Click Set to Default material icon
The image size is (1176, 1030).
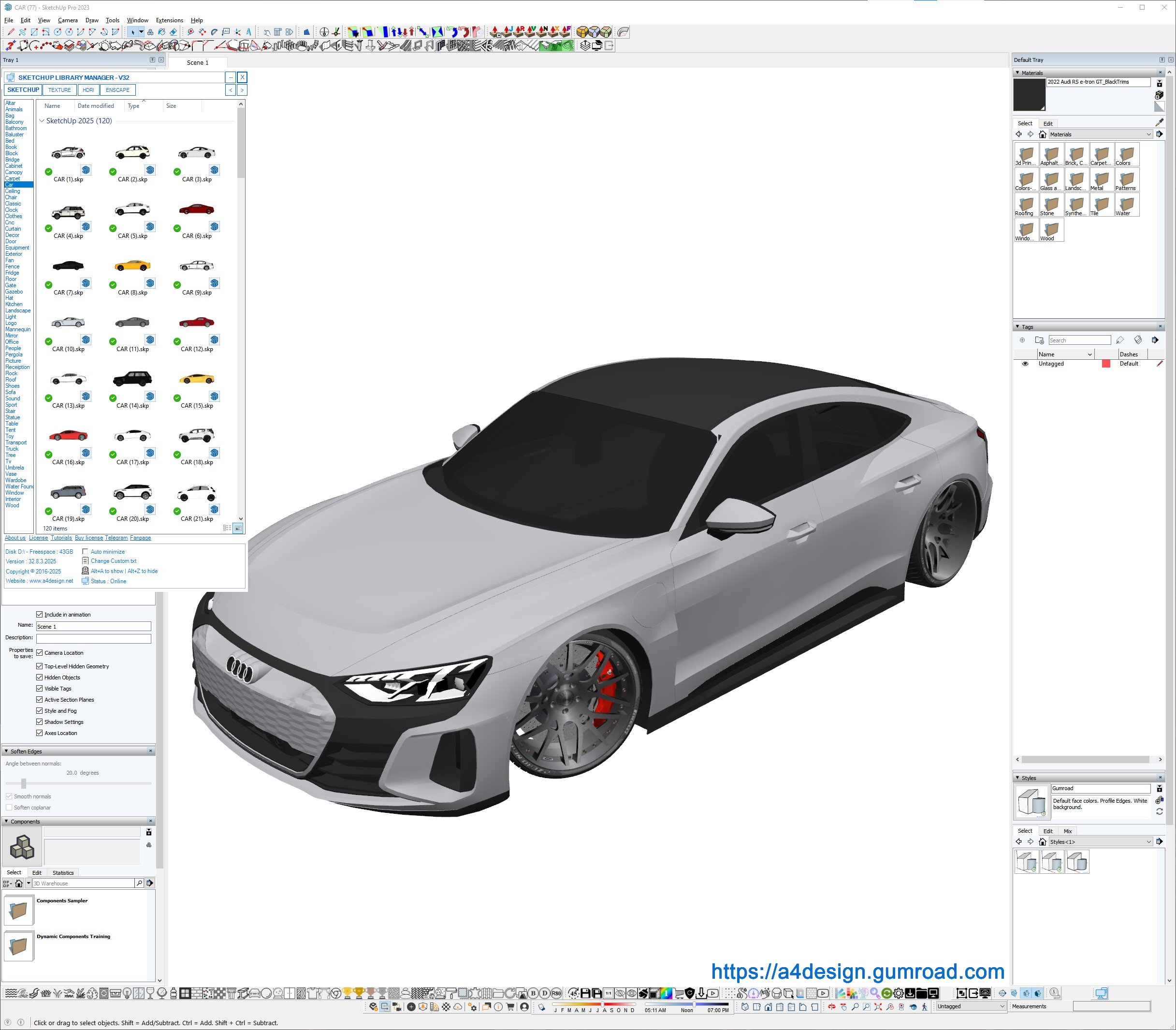1159,106
